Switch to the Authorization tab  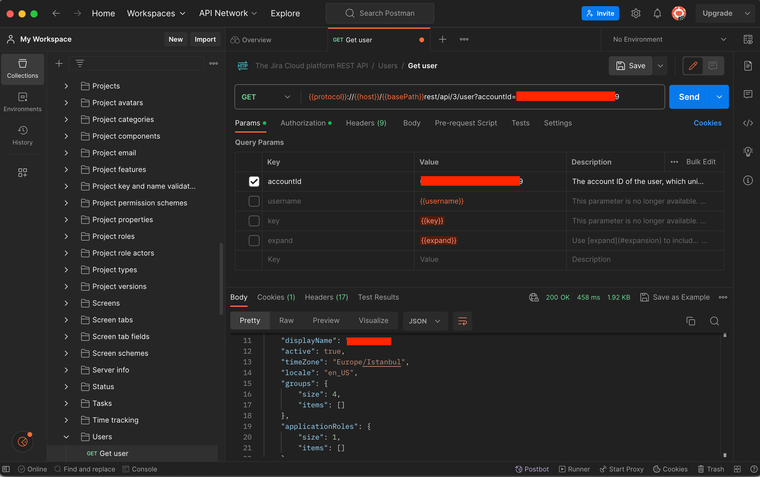(303, 123)
